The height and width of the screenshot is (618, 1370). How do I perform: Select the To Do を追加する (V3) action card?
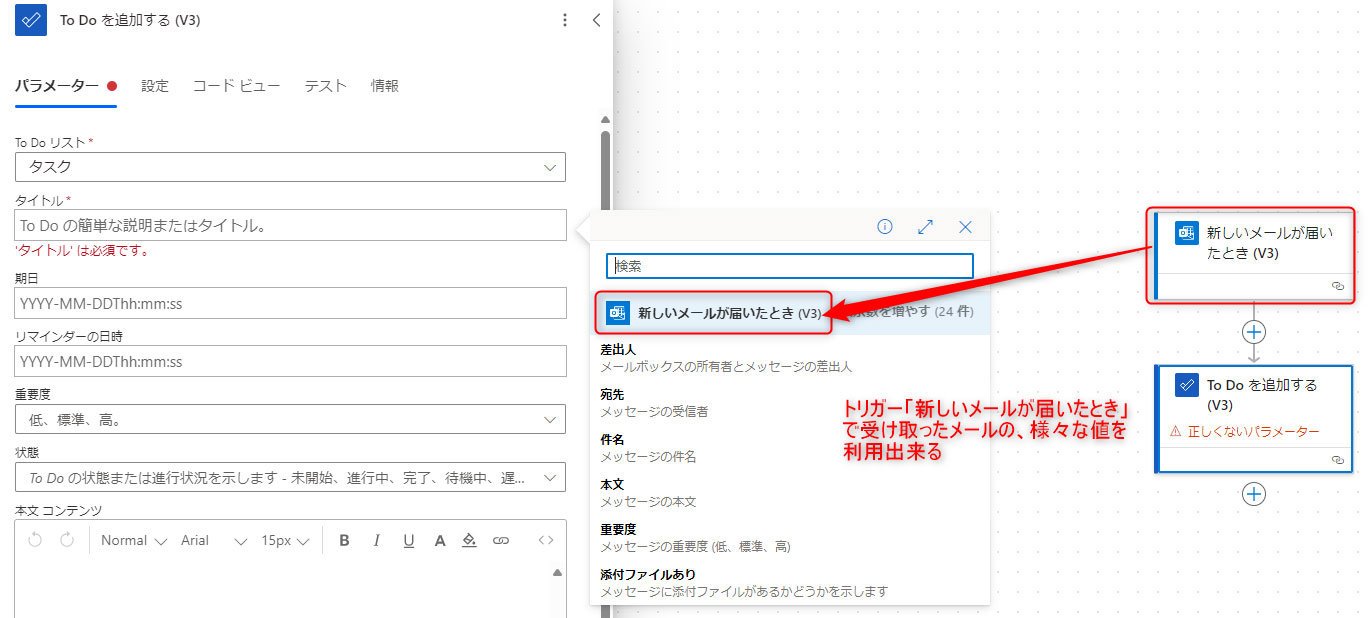coord(1254,418)
